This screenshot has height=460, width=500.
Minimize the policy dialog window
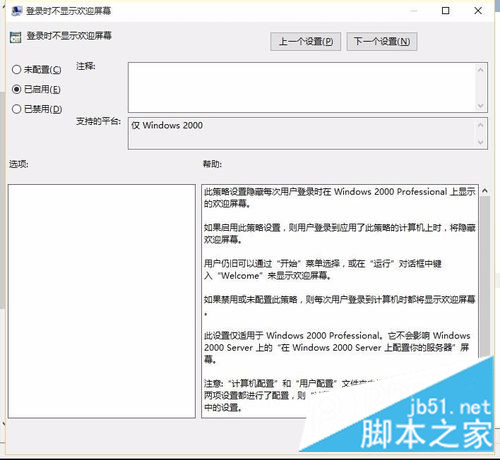point(414,11)
